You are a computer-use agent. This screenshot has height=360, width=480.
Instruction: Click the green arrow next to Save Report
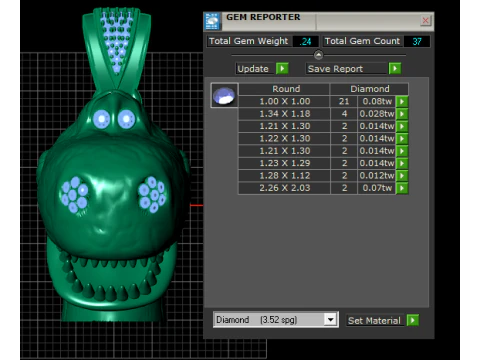(395, 69)
